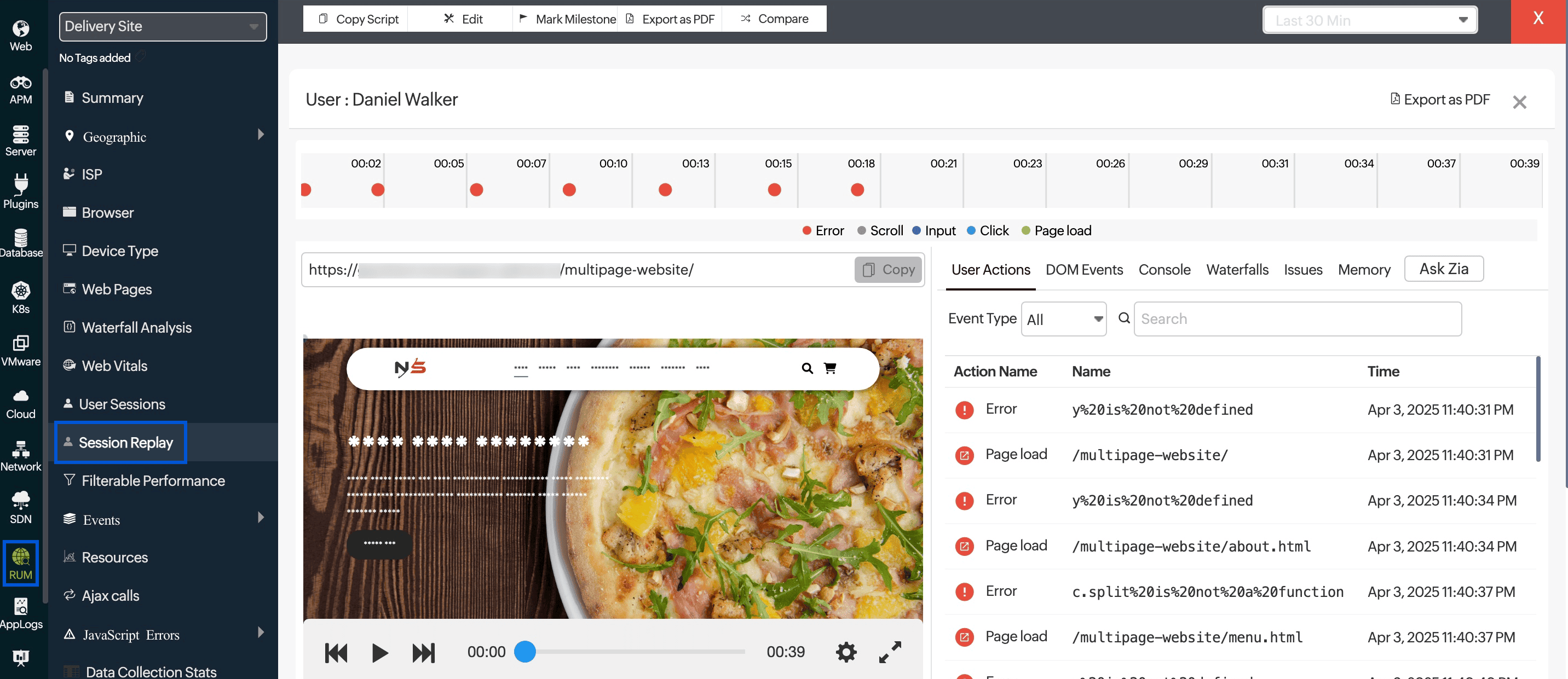Screen dimensions: 1568x679
Task: Click the player settings gear icon
Action: [846, 652]
